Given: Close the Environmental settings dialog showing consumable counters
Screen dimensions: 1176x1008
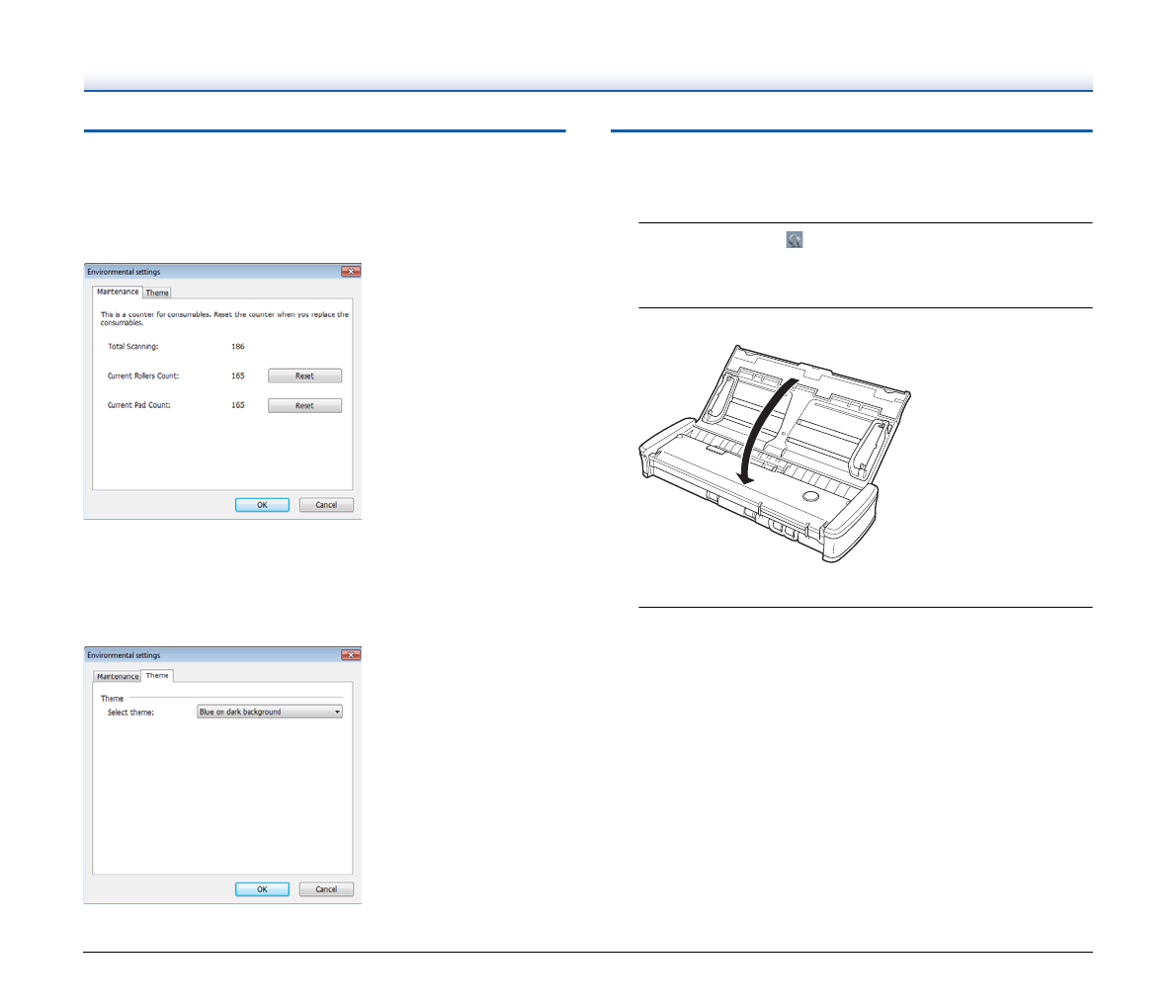Looking at the screenshot, I should pos(350,272).
